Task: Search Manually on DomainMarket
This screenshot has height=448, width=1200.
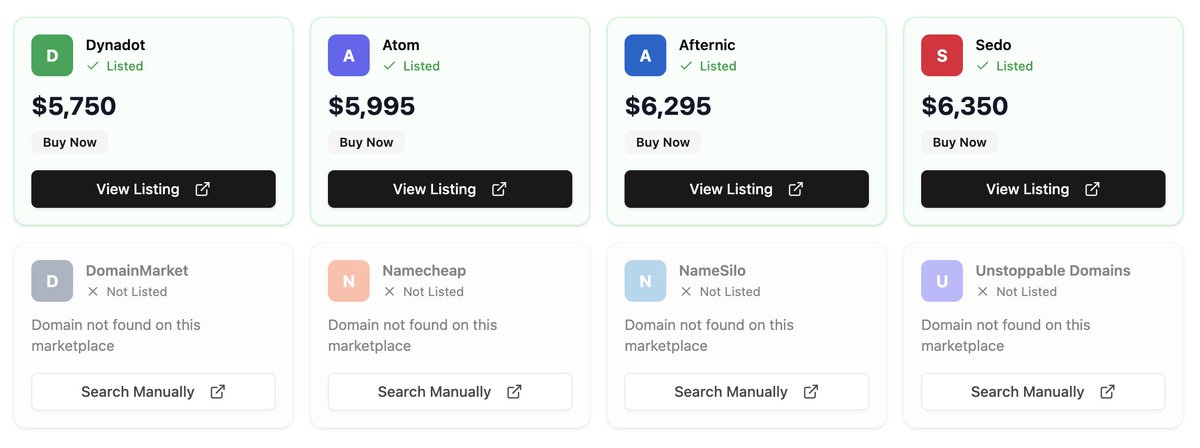Action: [153, 392]
